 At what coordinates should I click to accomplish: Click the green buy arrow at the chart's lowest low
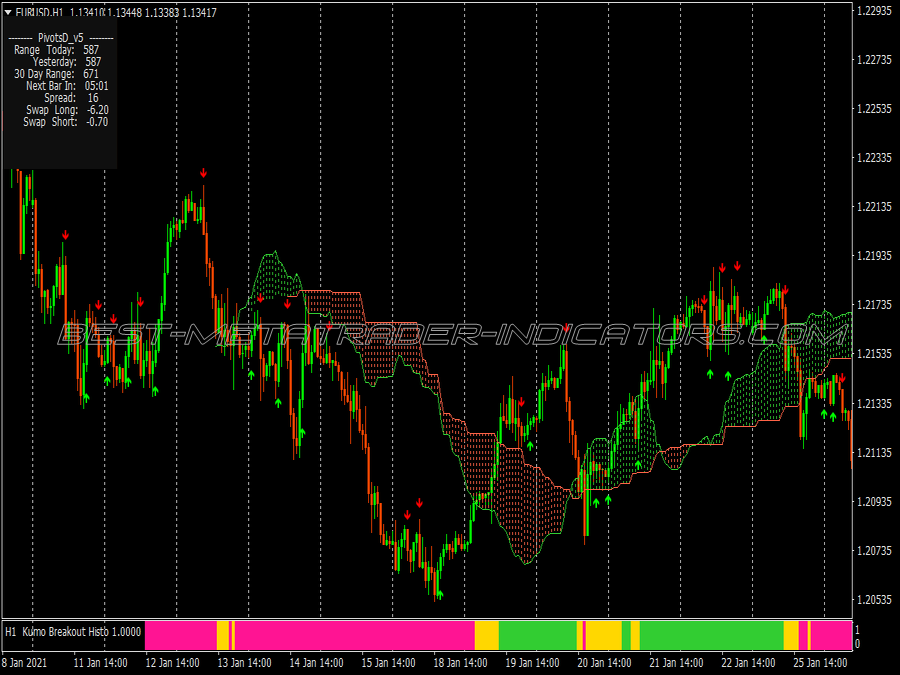coord(440,595)
